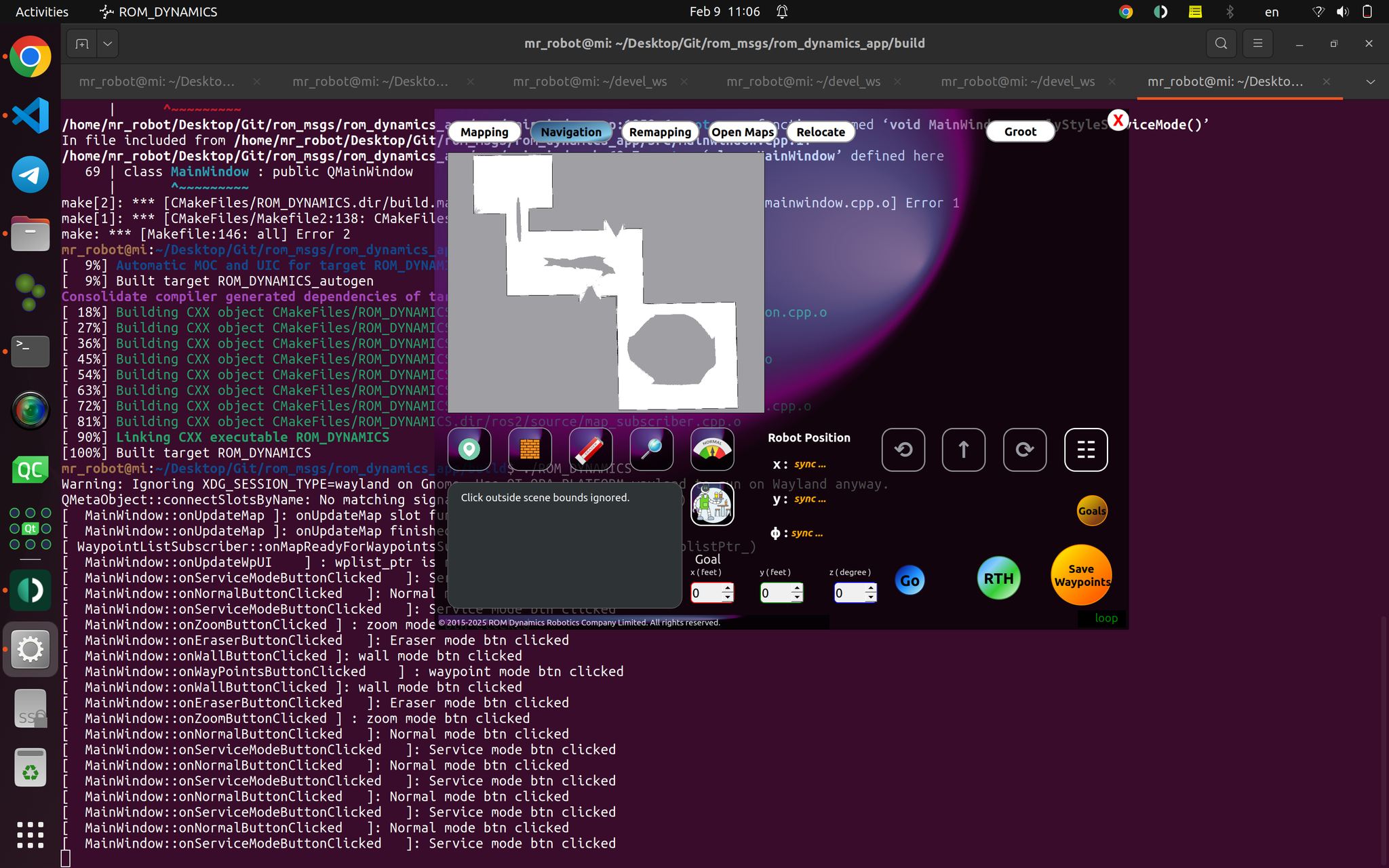
Task: Open the Remapping mode tab
Action: pyautogui.click(x=659, y=132)
